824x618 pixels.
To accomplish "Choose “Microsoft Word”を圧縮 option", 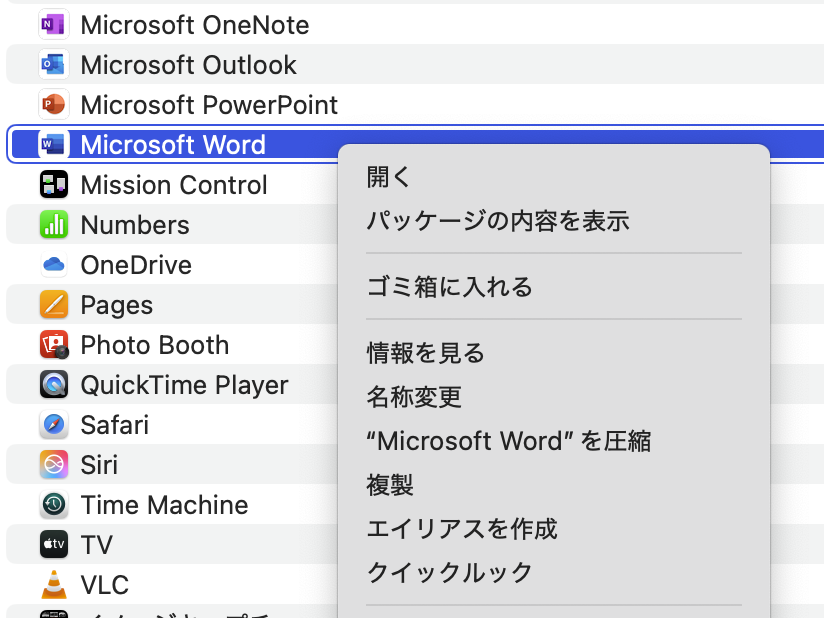I will (x=508, y=441).
